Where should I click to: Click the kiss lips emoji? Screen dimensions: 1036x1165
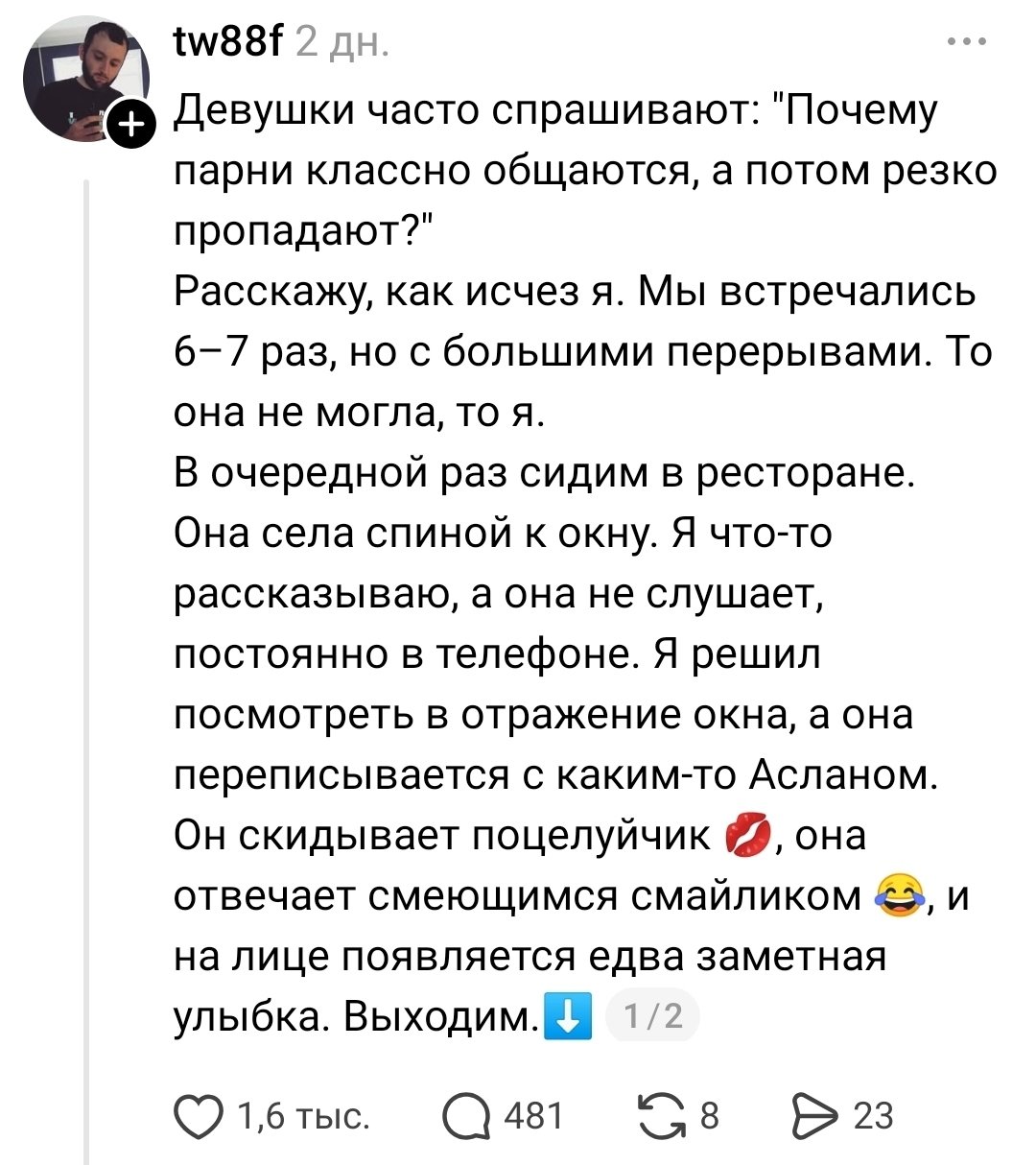(747, 835)
